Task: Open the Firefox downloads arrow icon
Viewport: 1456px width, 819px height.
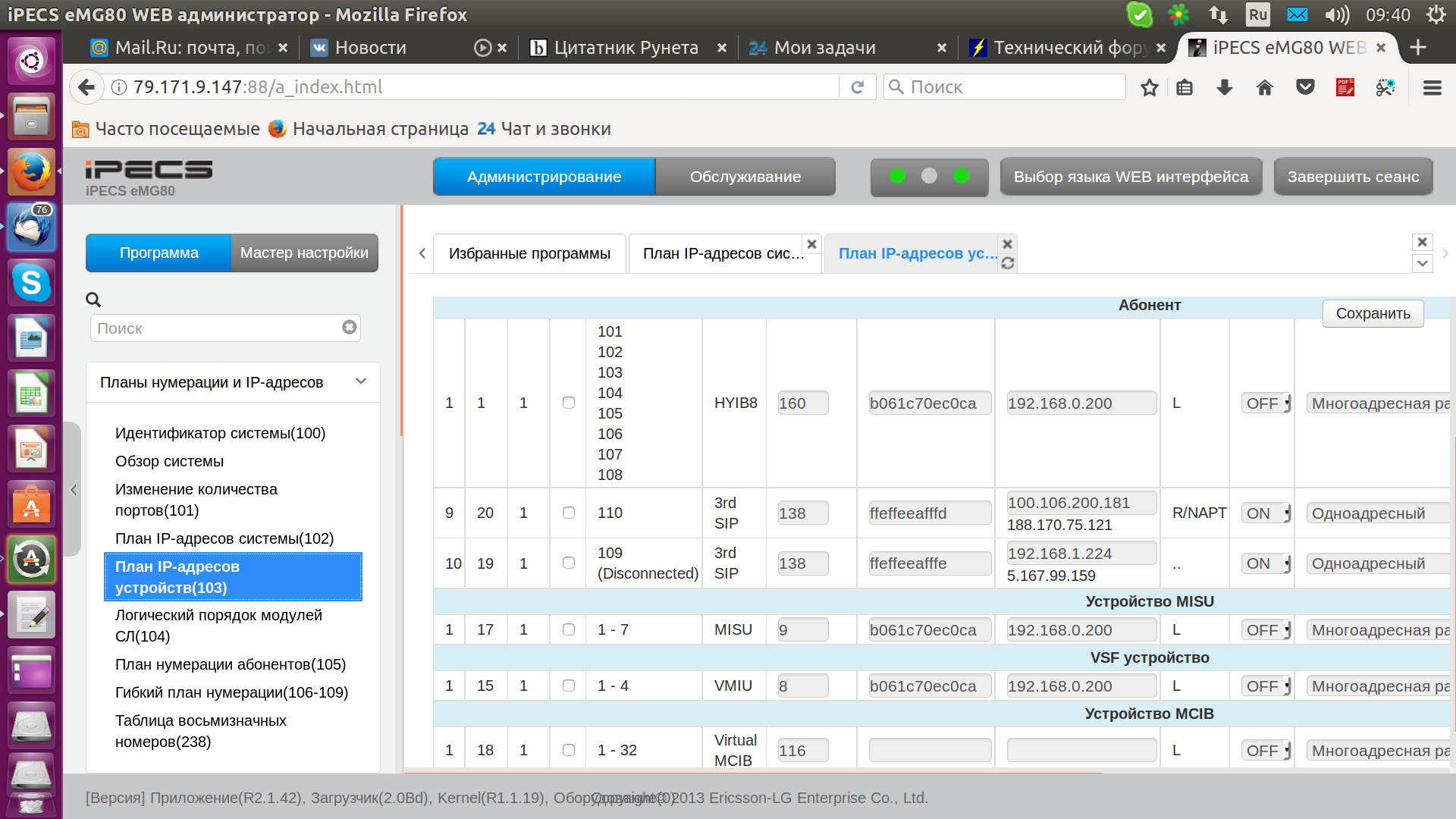Action: point(1224,88)
